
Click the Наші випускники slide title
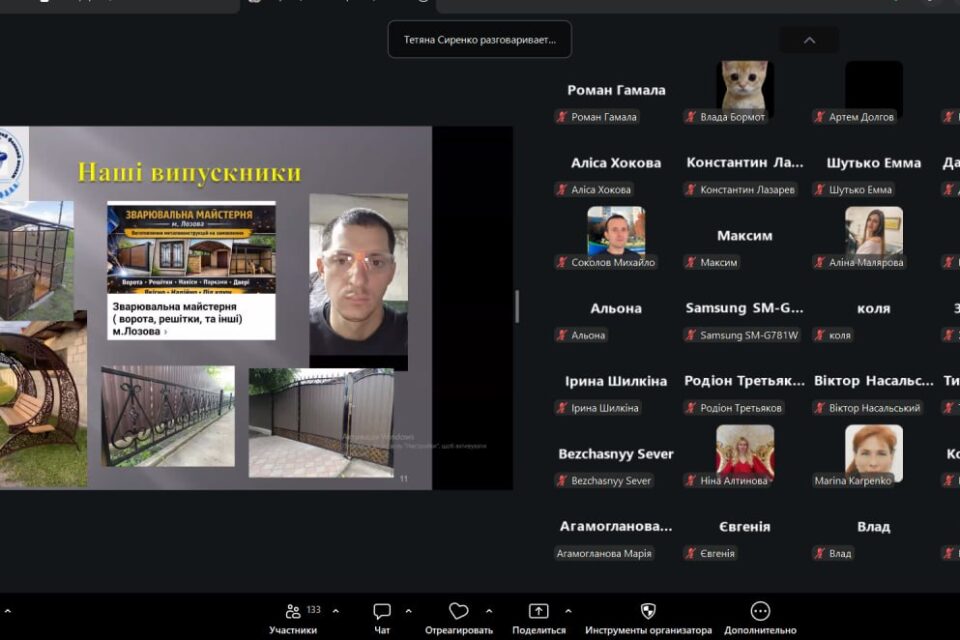point(190,172)
